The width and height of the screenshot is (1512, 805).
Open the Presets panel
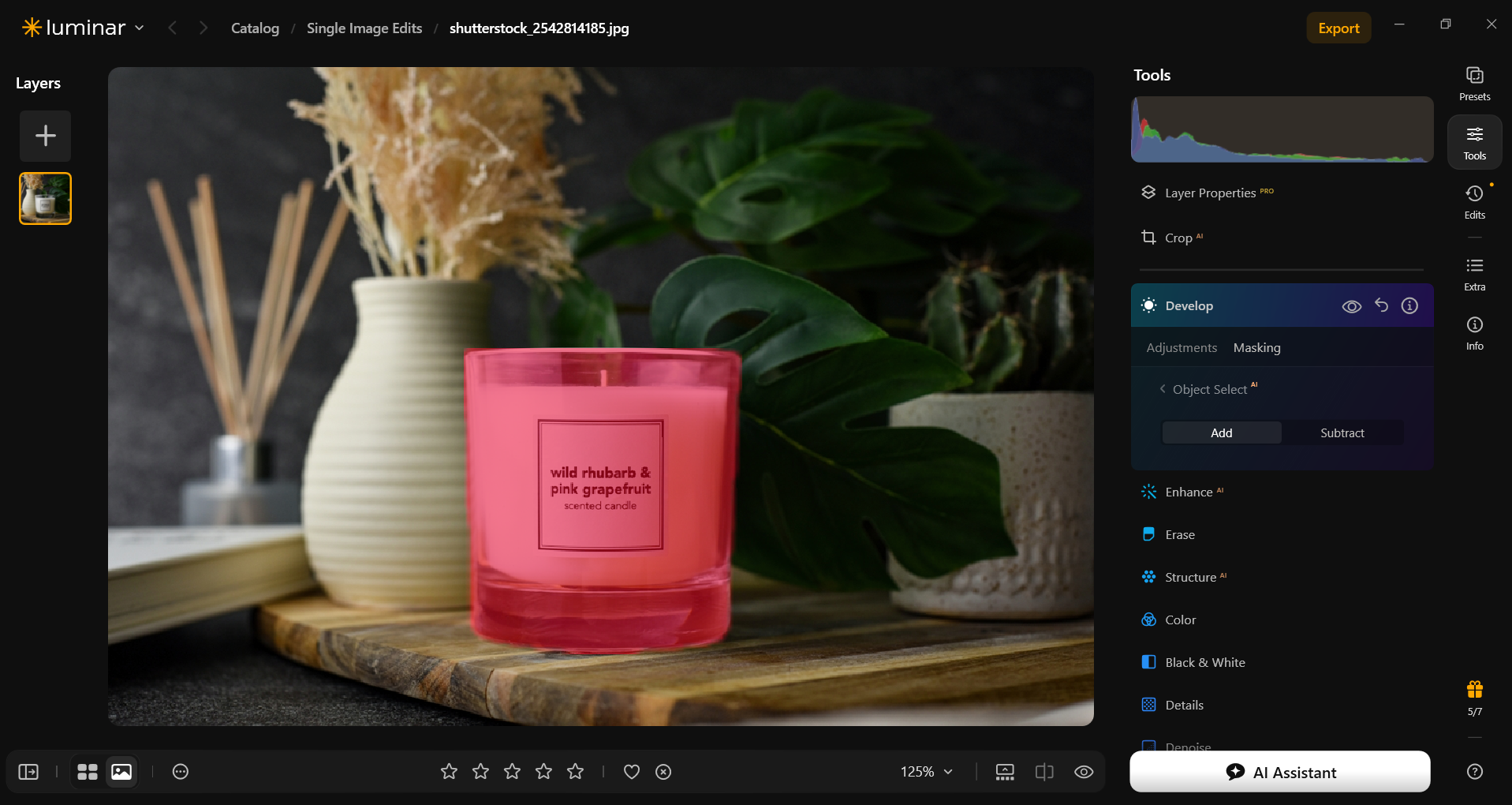(x=1474, y=84)
